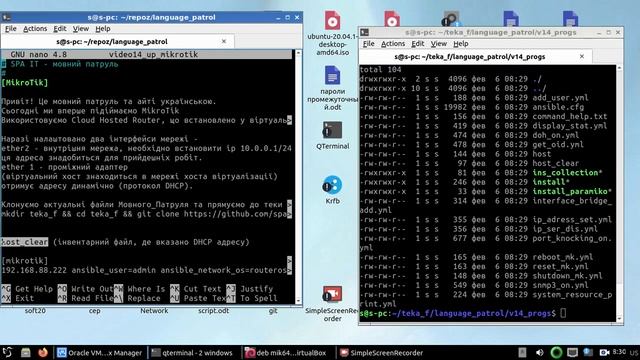Click the script.odt desktop label
640x360 pixels.
213,311
